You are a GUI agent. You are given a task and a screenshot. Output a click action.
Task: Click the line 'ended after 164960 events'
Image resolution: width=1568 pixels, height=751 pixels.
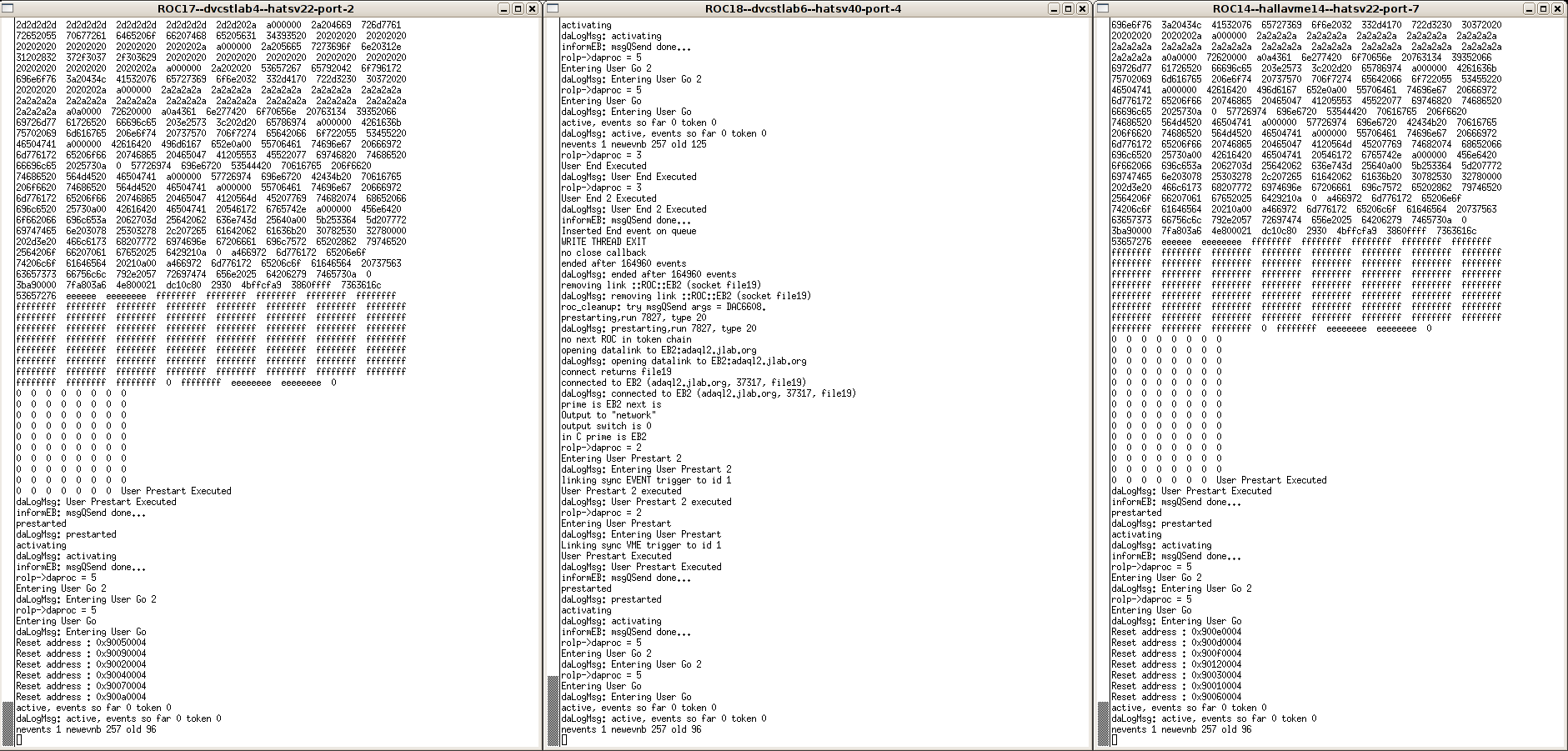624,263
